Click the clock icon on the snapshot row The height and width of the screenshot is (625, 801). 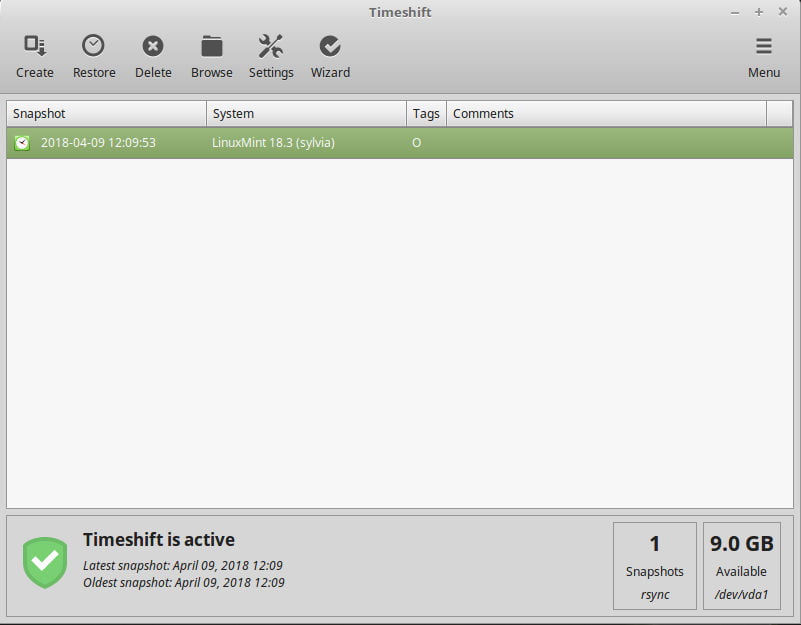(23, 142)
